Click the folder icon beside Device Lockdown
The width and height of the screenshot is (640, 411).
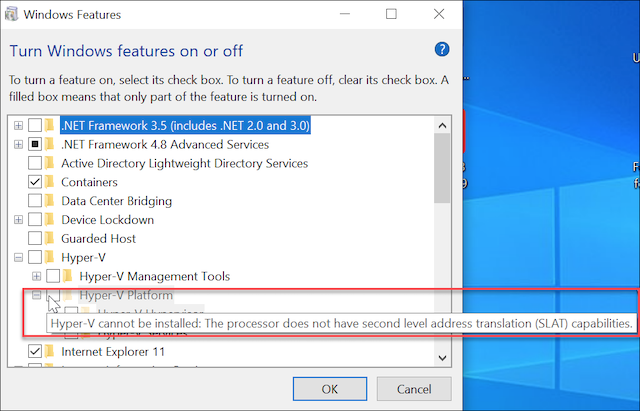click(x=49, y=220)
